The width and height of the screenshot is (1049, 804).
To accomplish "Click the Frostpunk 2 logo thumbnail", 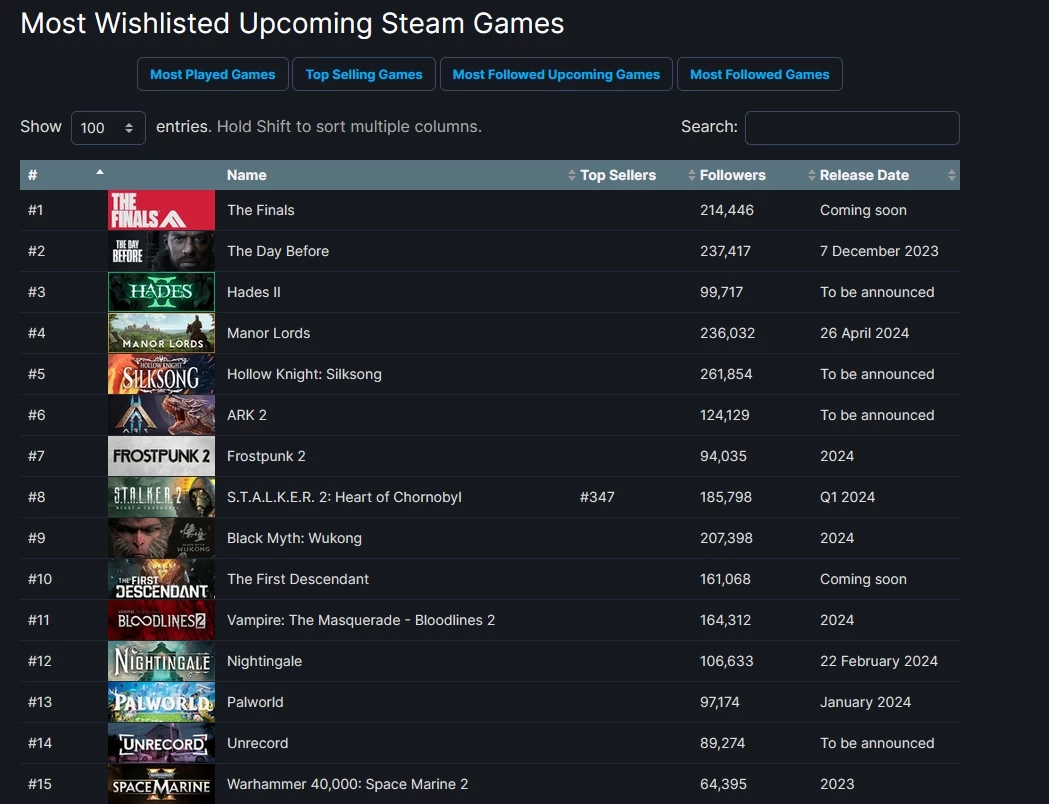I will [161, 456].
